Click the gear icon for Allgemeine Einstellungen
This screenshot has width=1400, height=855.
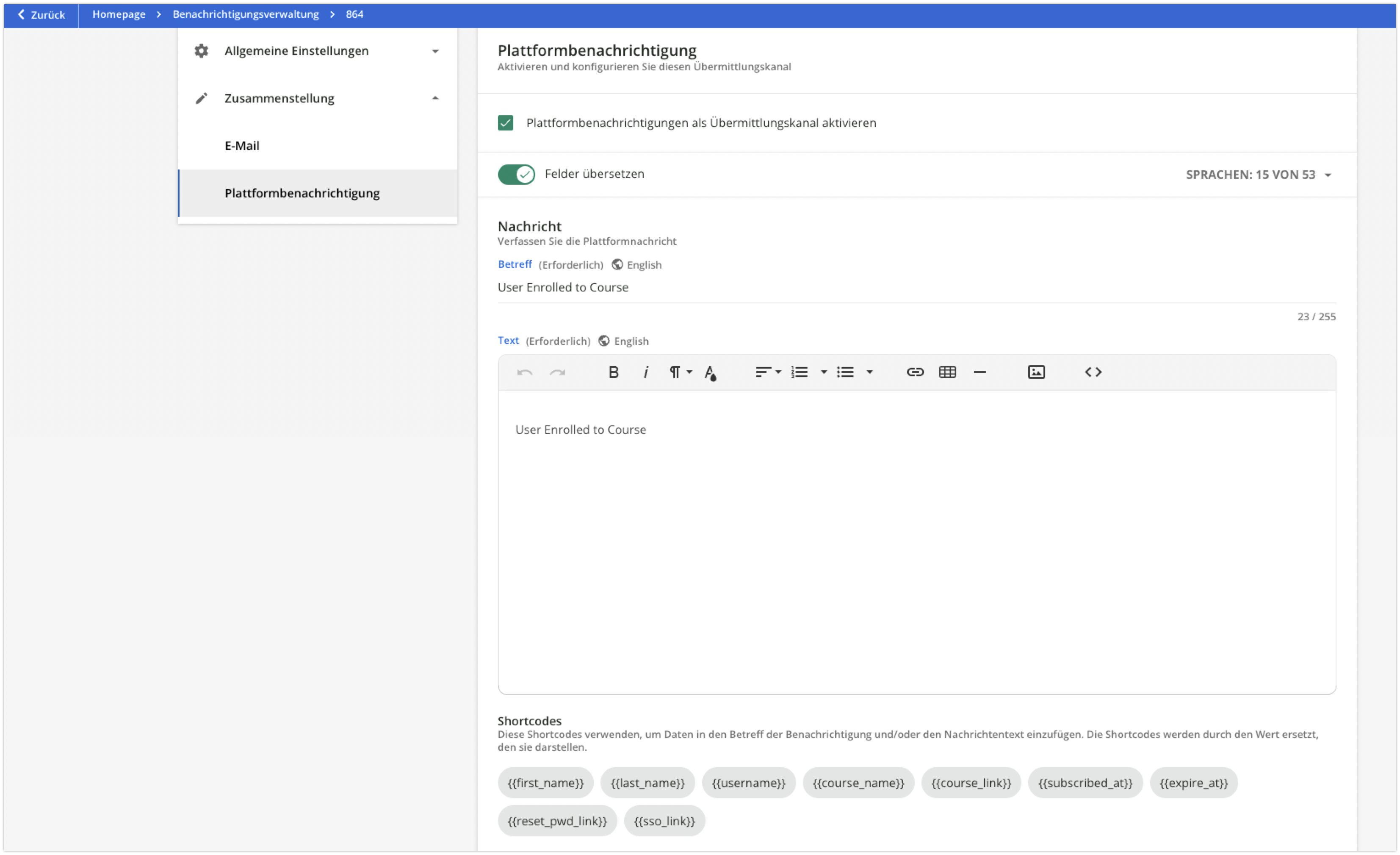point(201,50)
